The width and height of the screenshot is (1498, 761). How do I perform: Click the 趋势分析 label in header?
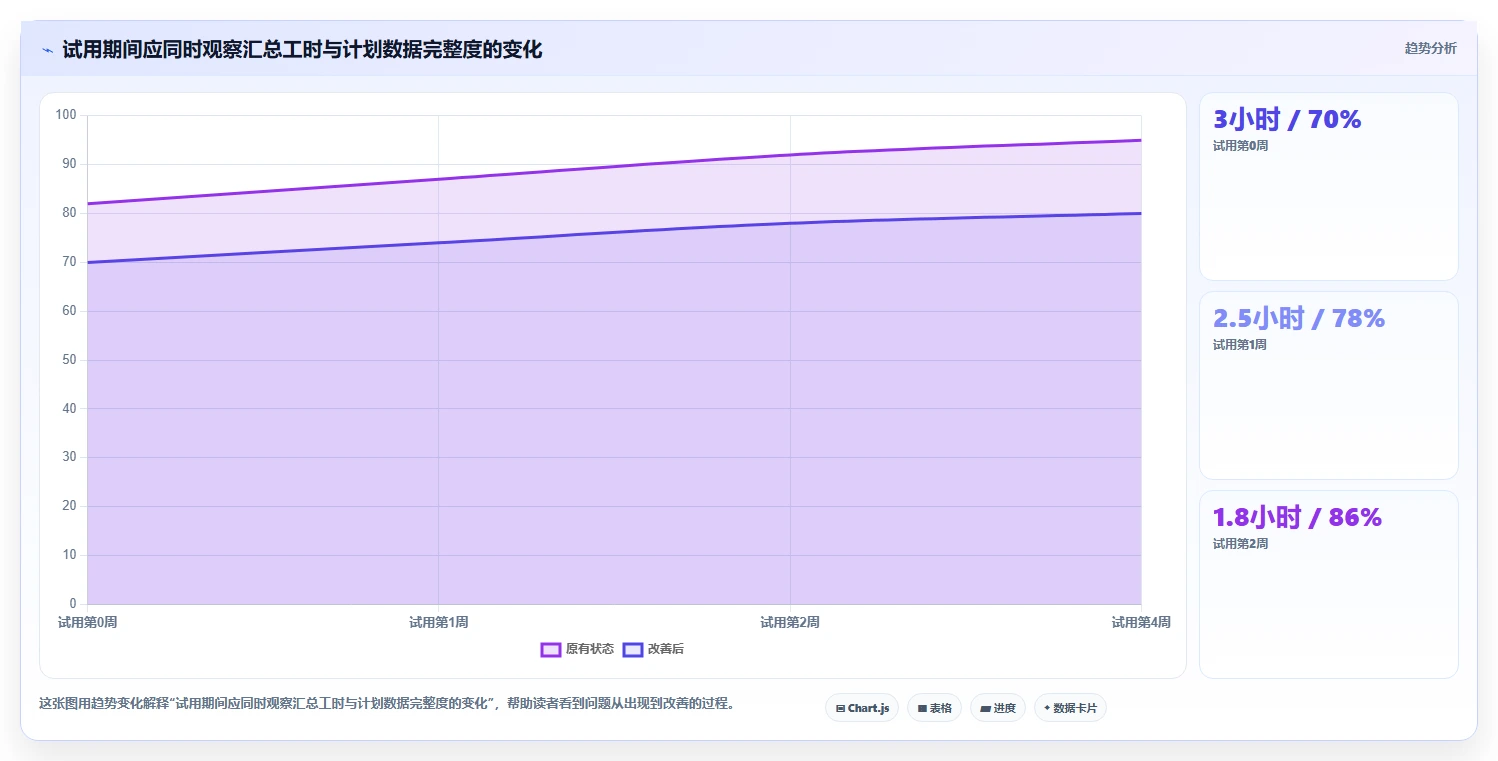pyautogui.click(x=1430, y=48)
